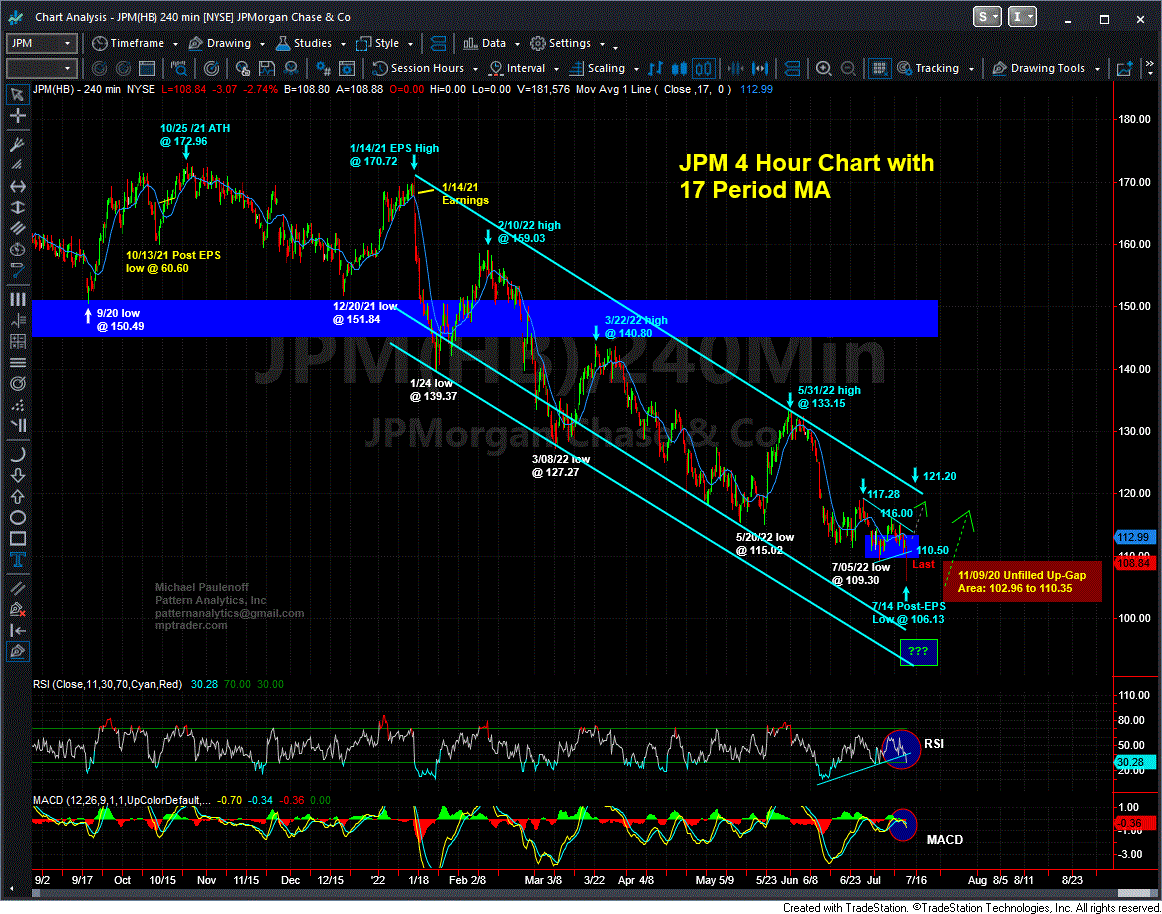
Task: Click the green '???' target box
Action: pyautogui.click(x=918, y=652)
